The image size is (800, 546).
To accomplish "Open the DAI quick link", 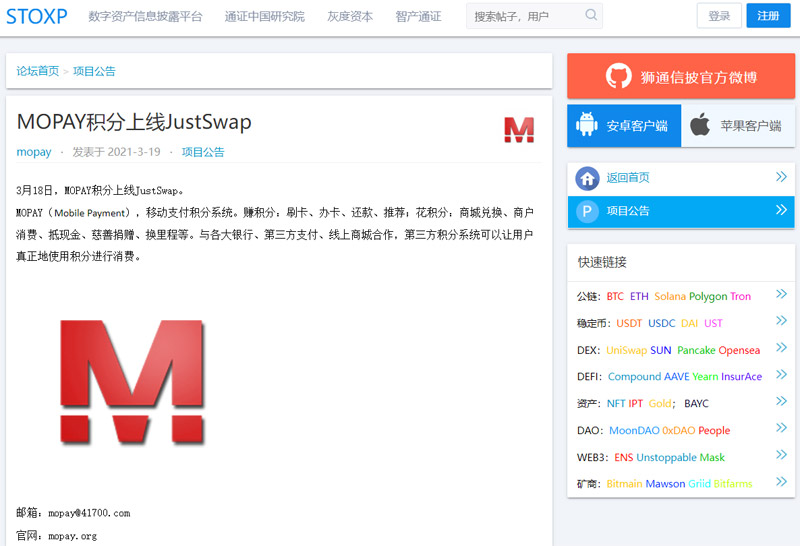I will pyautogui.click(x=689, y=324).
